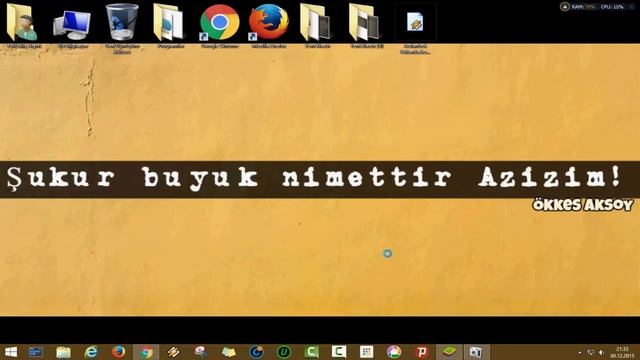Open the user profile folder on desktop
The height and width of the screenshot is (360, 640).
[23, 23]
